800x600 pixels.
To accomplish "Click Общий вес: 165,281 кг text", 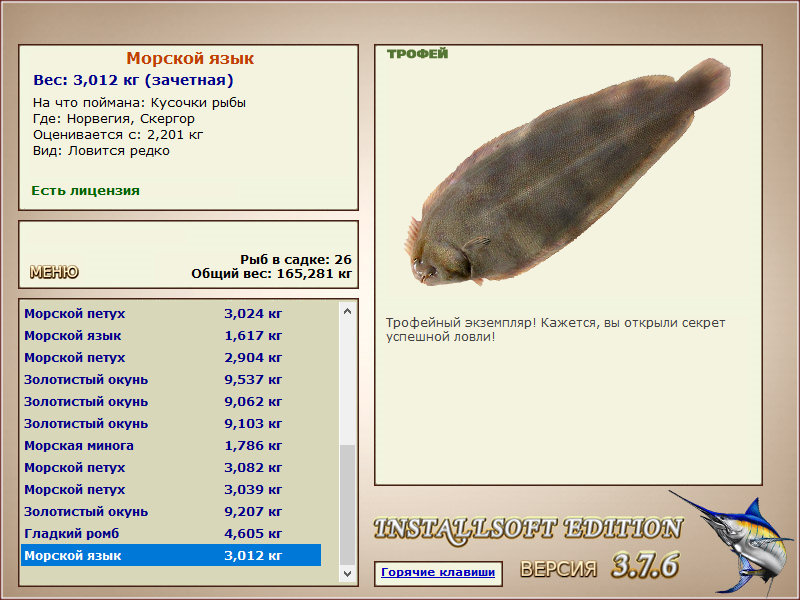I will tap(271, 273).
